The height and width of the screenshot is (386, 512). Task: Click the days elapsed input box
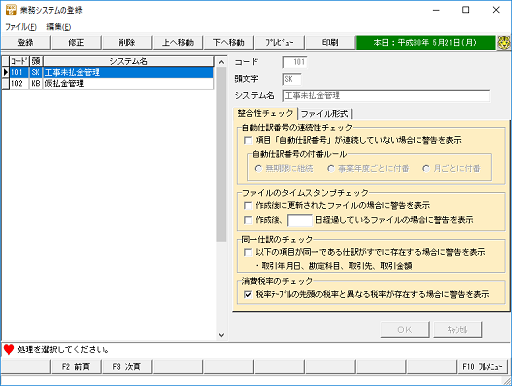[x=300, y=220]
